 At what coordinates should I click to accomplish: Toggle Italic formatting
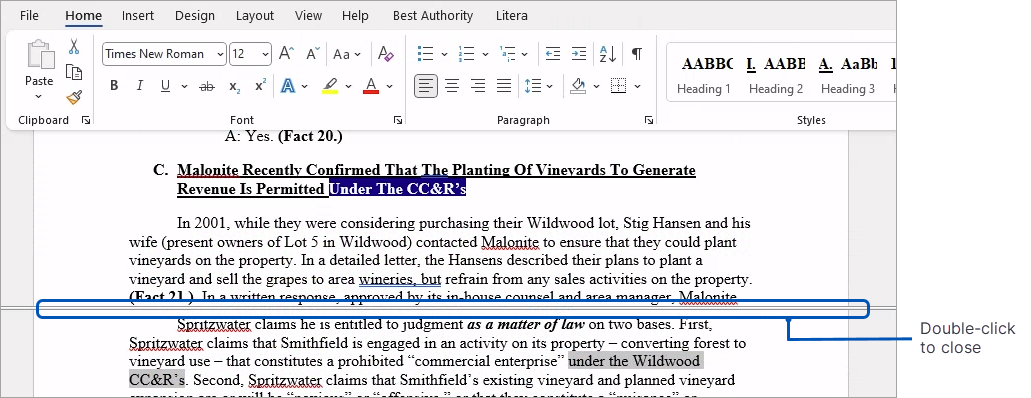(x=139, y=86)
